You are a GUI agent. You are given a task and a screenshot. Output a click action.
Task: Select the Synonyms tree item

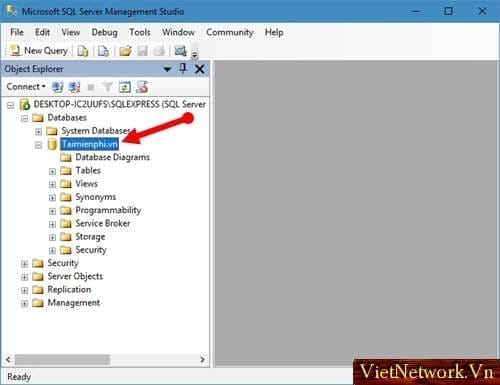tap(96, 197)
